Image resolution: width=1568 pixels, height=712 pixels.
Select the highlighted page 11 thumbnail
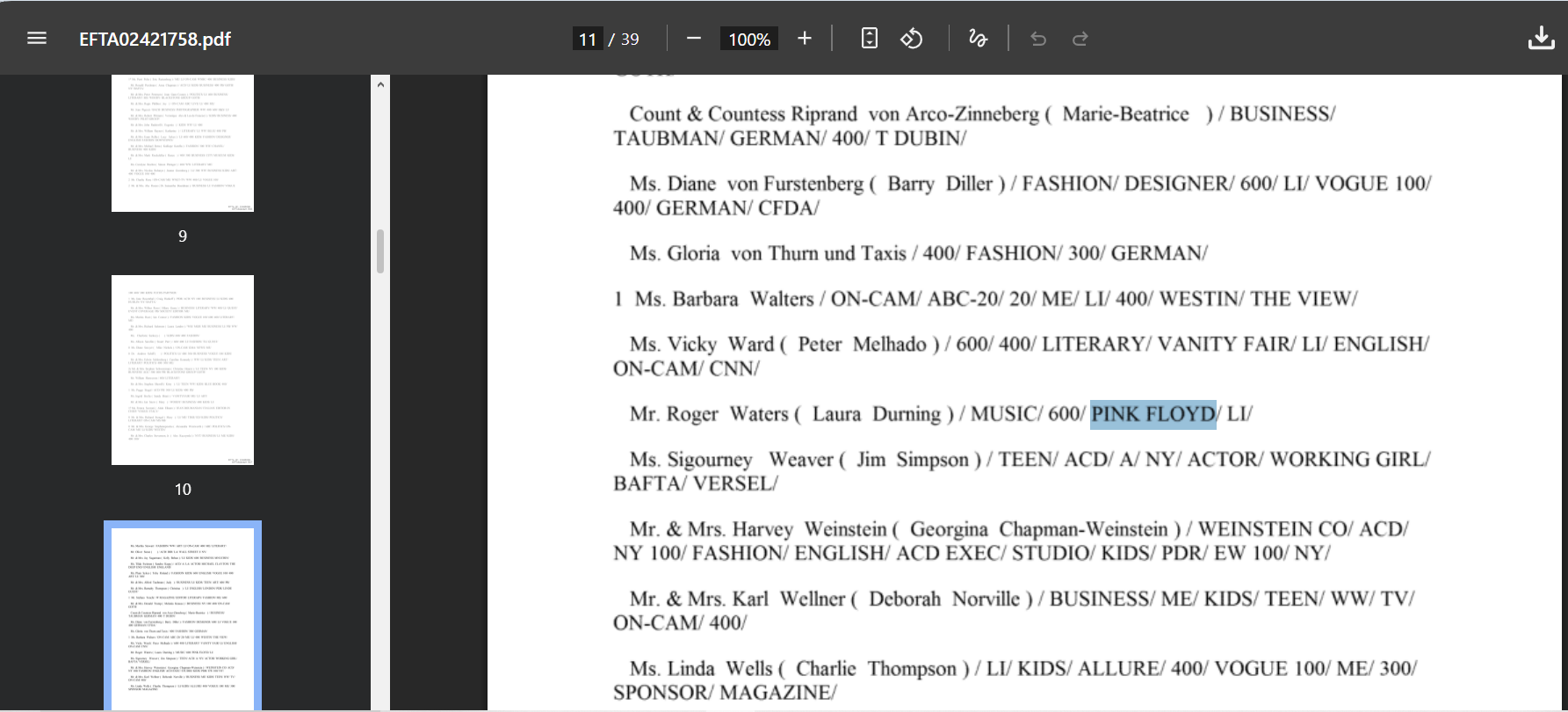tap(183, 615)
